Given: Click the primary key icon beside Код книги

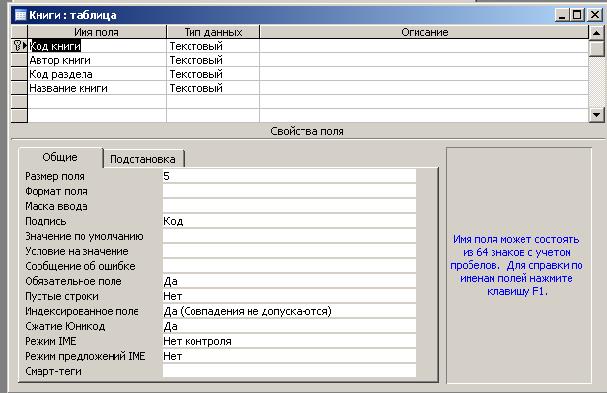Looking at the screenshot, I should [17, 46].
